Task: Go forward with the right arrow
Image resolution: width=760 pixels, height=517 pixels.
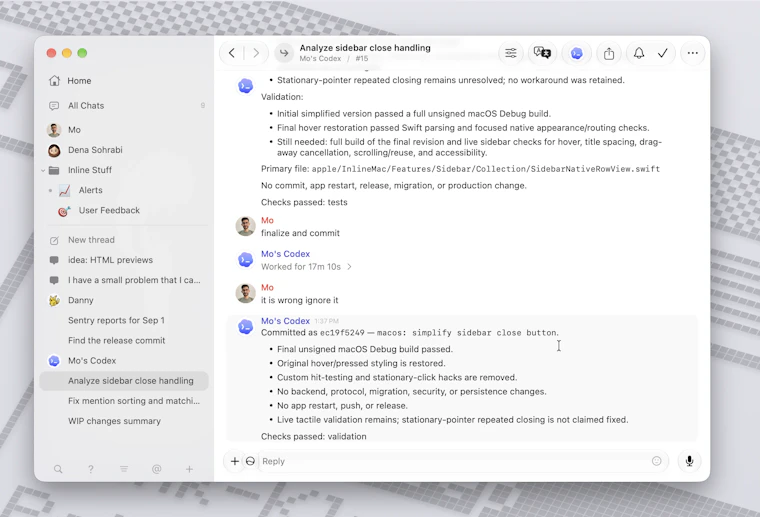Action: pos(256,53)
